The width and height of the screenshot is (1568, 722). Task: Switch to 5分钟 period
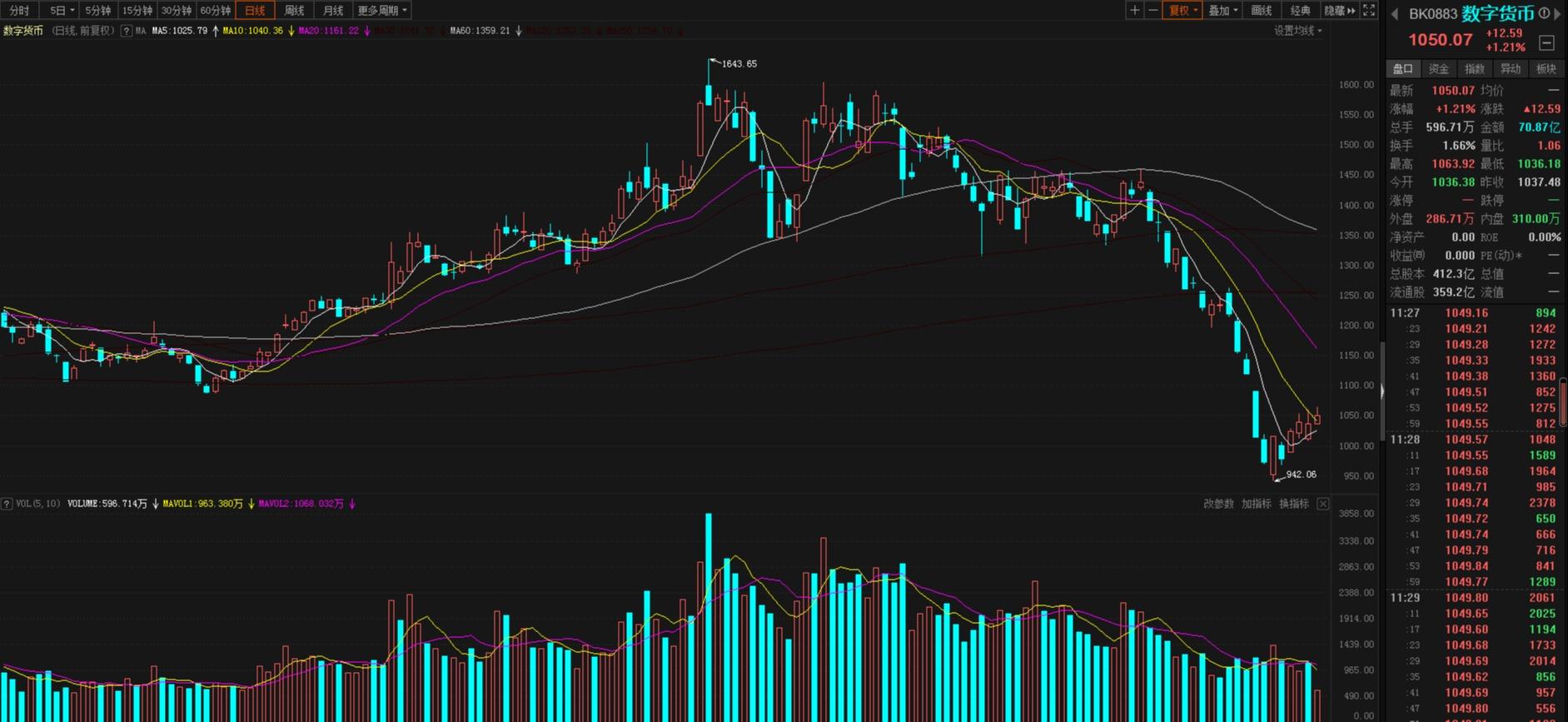click(97, 10)
